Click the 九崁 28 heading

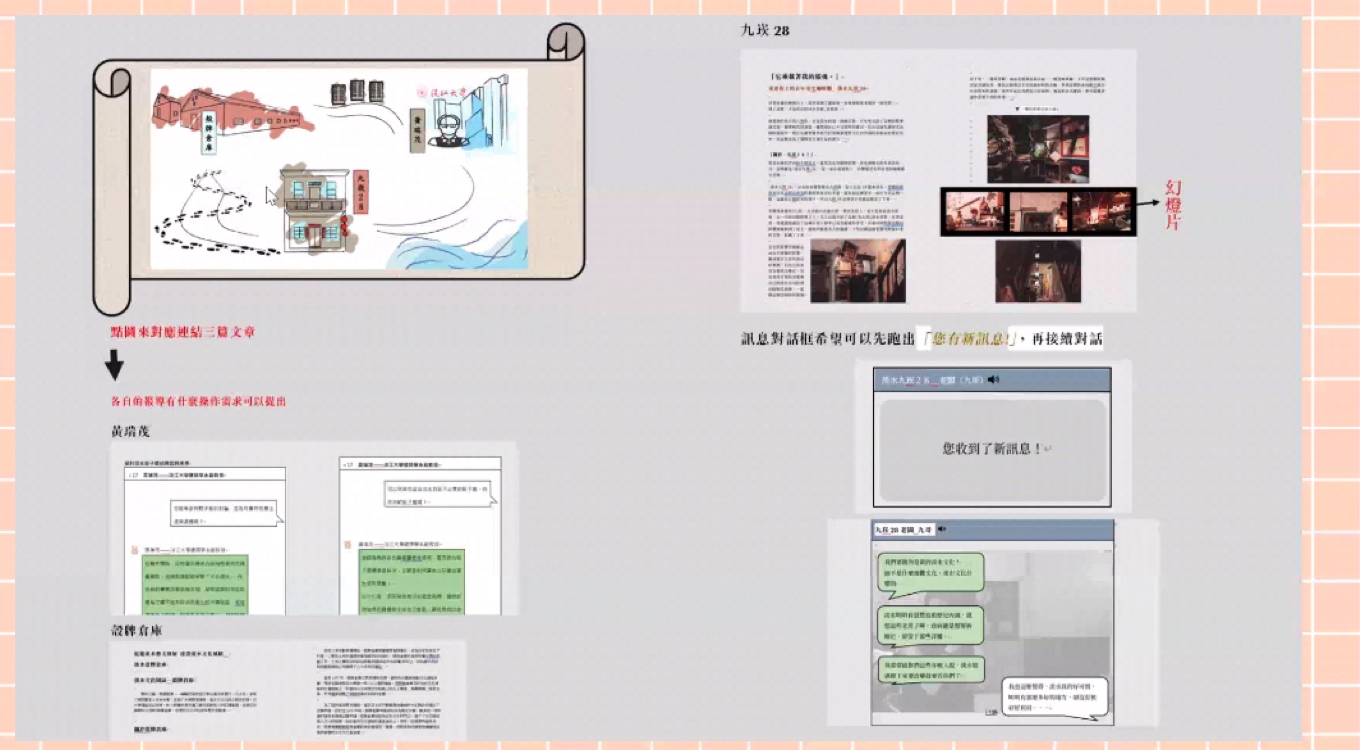(x=765, y=31)
